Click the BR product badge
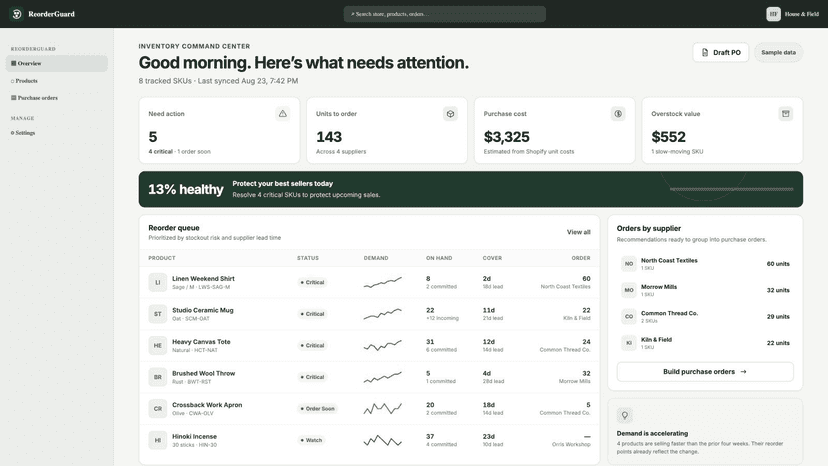Screen dimensions: 828x466 coord(157,377)
